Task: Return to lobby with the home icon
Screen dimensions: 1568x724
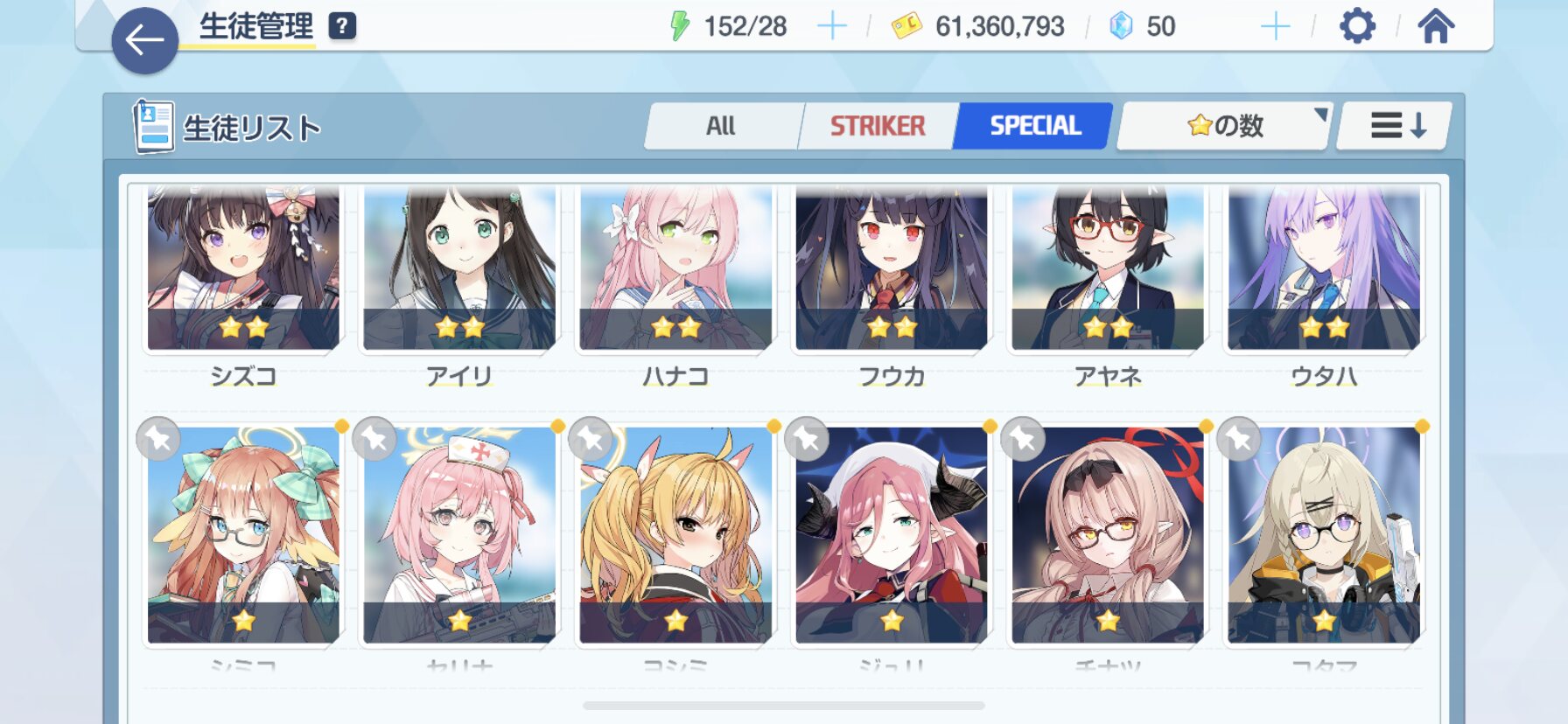Action: point(1436,26)
